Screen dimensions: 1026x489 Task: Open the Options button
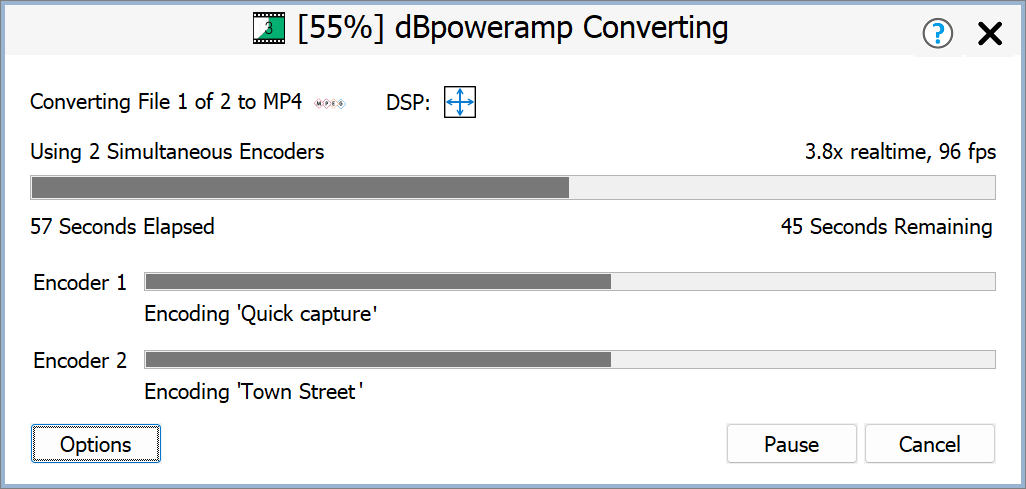[96, 444]
